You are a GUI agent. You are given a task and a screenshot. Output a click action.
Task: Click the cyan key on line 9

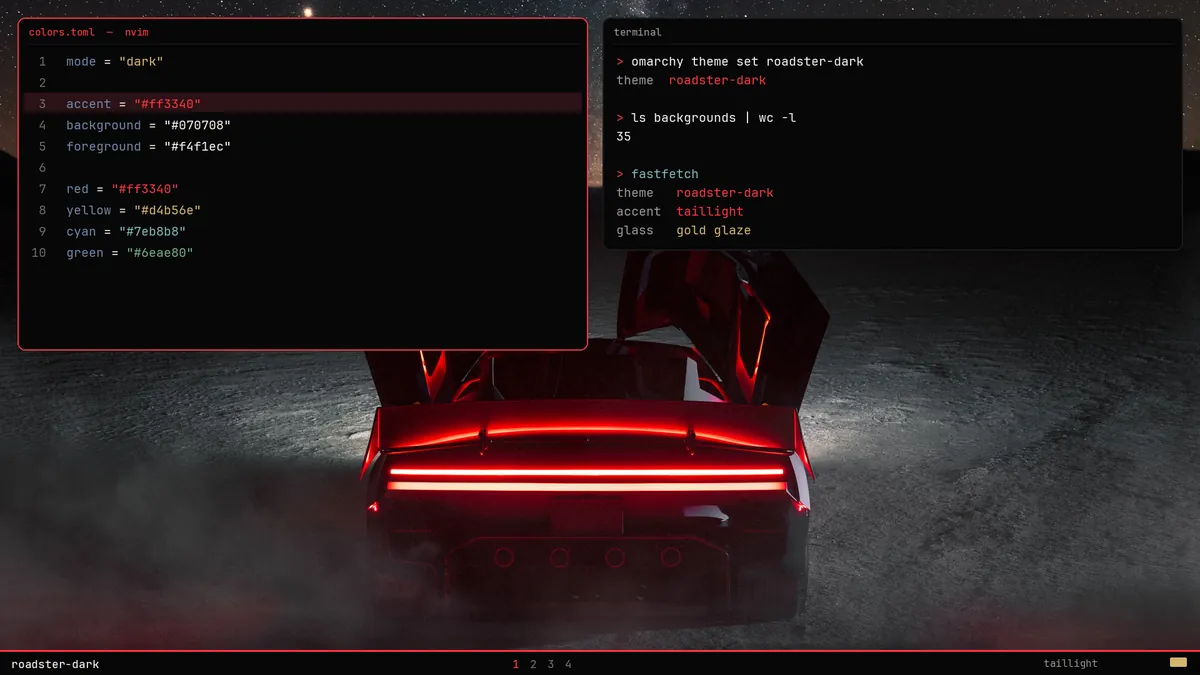82,232
